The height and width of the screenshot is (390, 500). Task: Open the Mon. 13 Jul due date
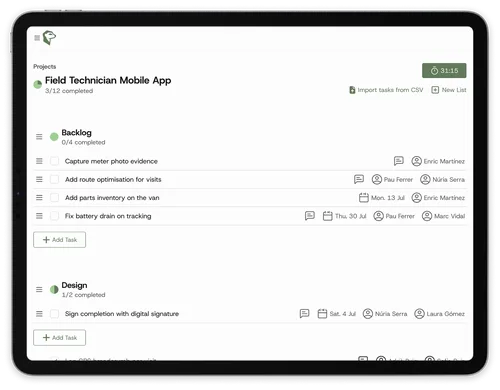382,198
